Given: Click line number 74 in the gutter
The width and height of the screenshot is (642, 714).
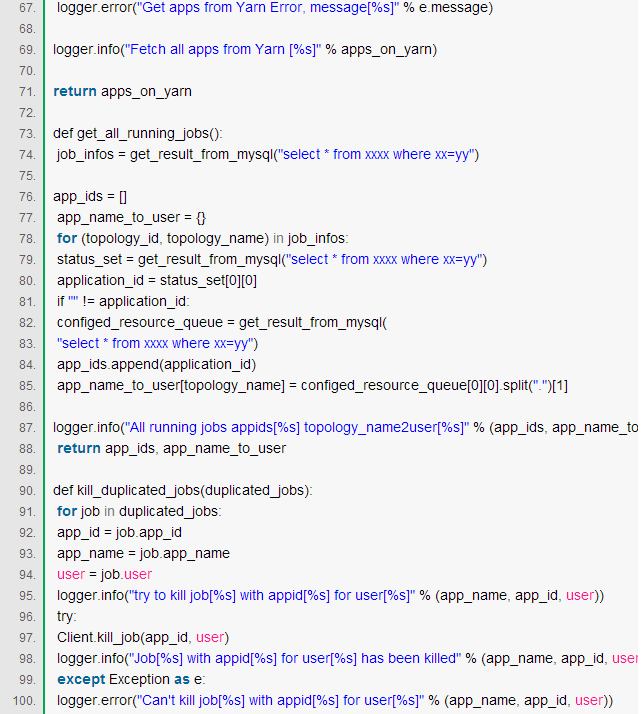Looking at the screenshot, I should [x=27, y=155].
